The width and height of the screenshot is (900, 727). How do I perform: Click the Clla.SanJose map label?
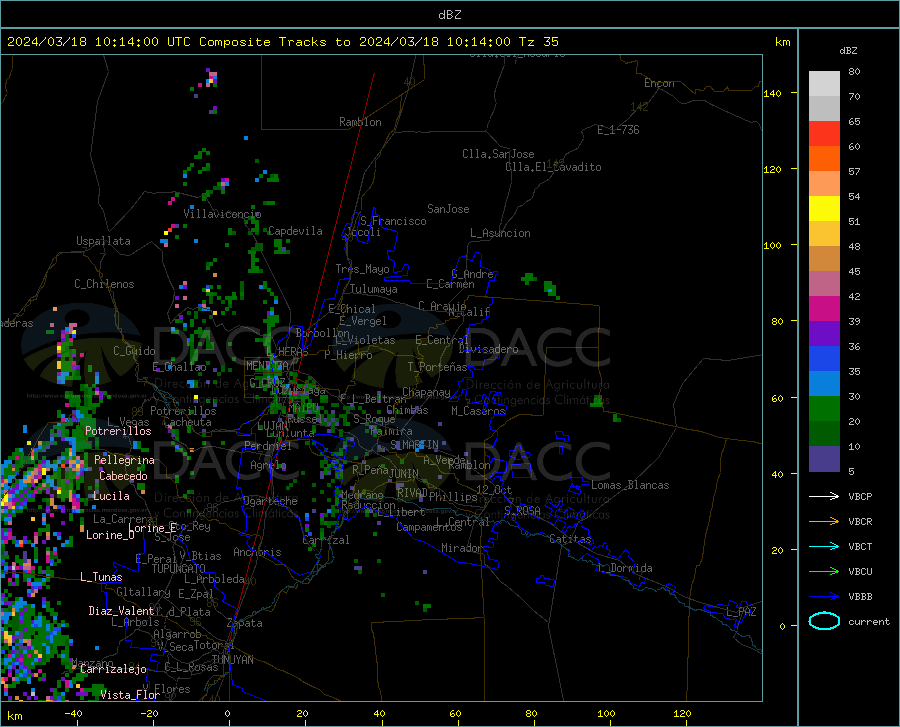(x=498, y=154)
